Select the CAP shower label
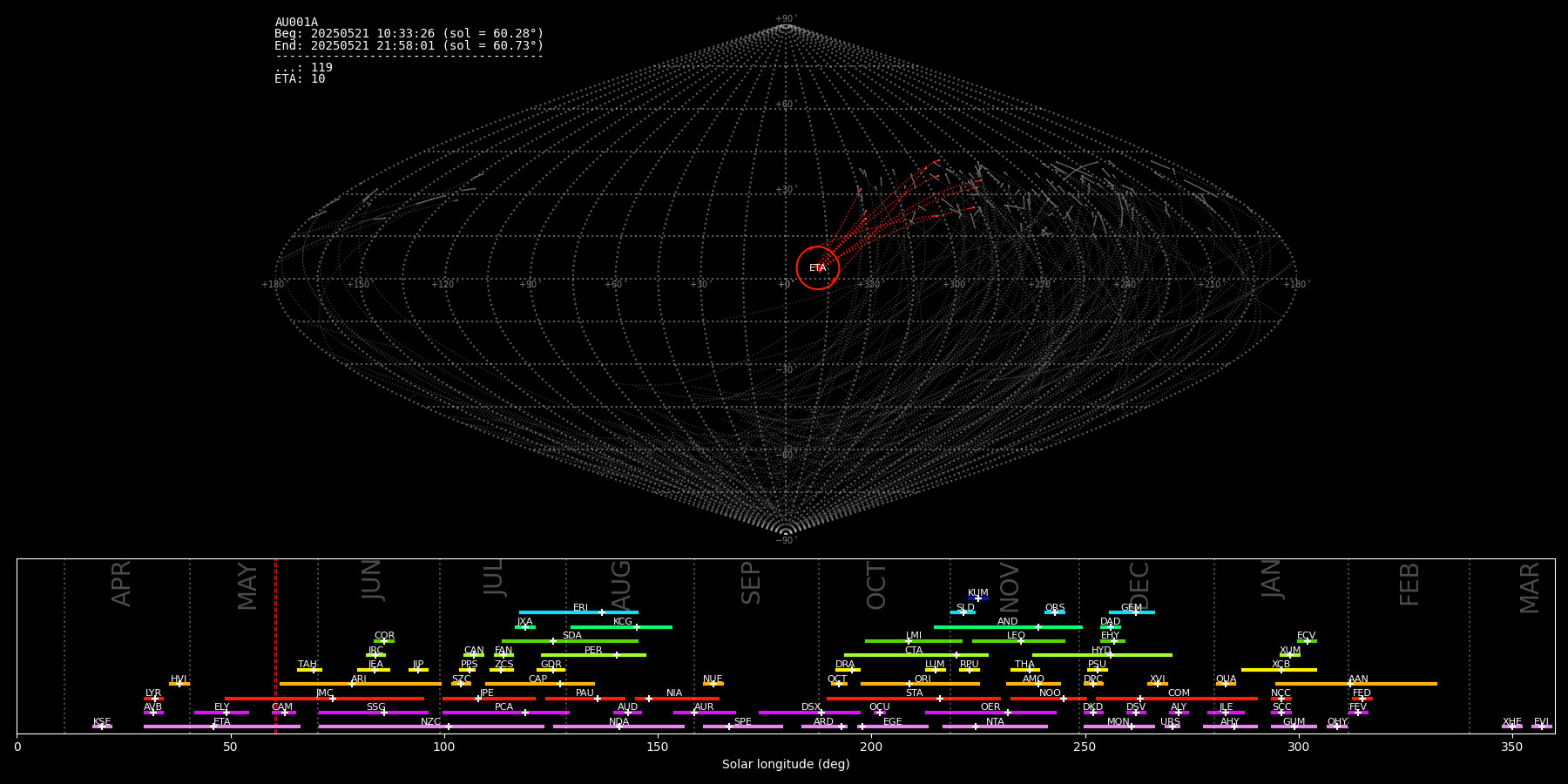 (538, 679)
